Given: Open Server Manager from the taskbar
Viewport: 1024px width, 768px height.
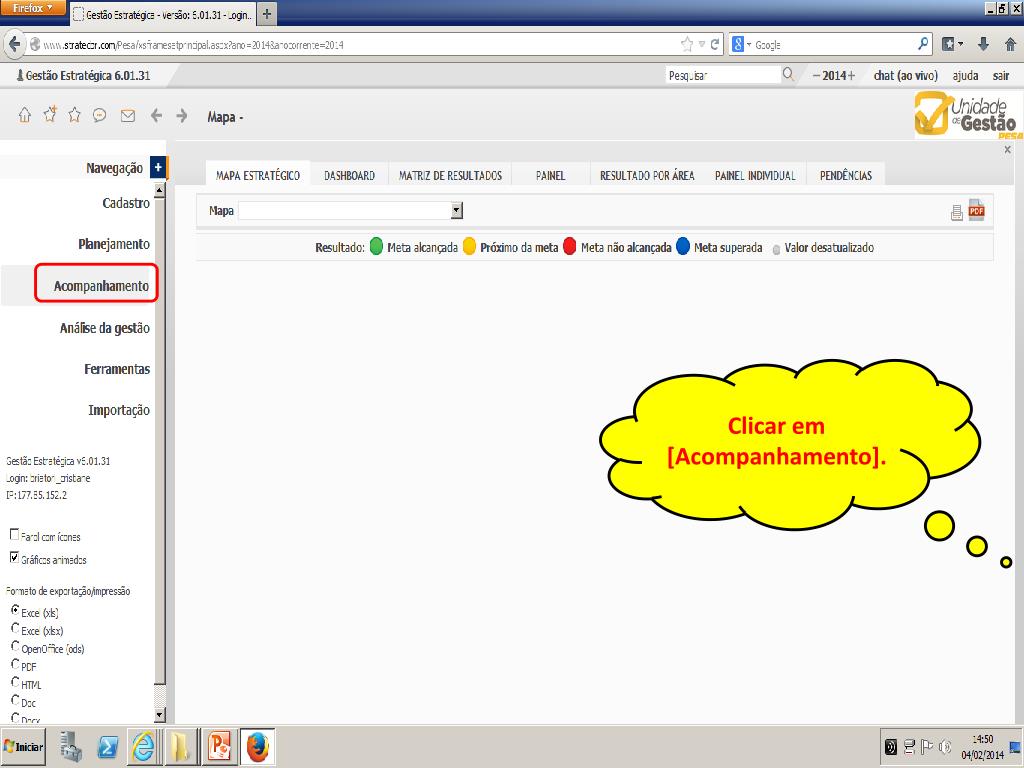Looking at the screenshot, I should point(71,746).
